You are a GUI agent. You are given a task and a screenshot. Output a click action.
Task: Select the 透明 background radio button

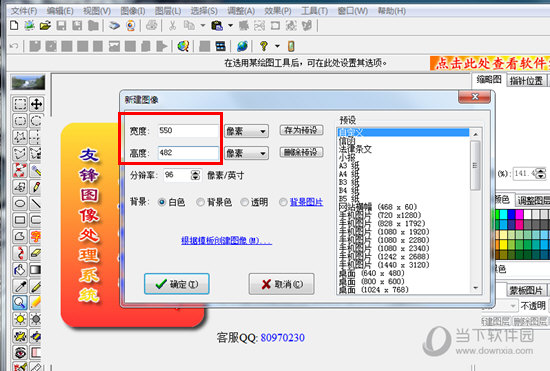click(244, 202)
